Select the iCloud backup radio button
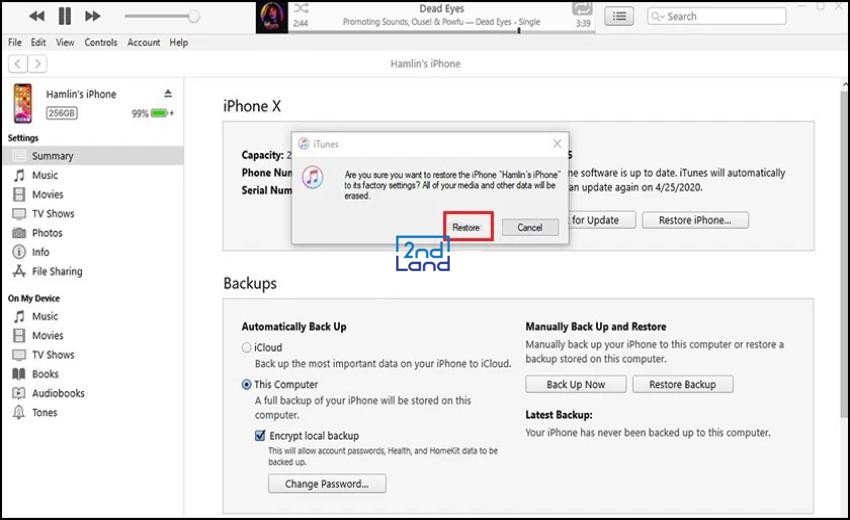The height and width of the screenshot is (520, 850). (247, 348)
